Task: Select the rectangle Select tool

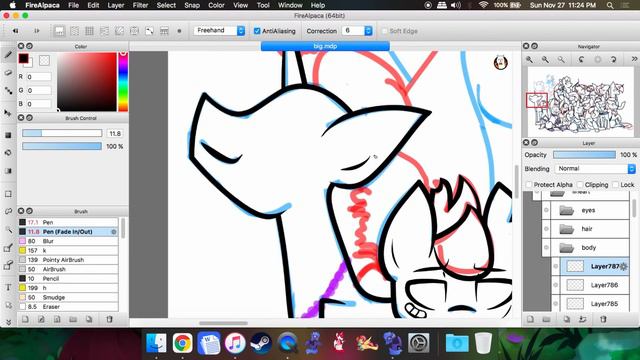Action: pyautogui.click(x=8, y=194)
